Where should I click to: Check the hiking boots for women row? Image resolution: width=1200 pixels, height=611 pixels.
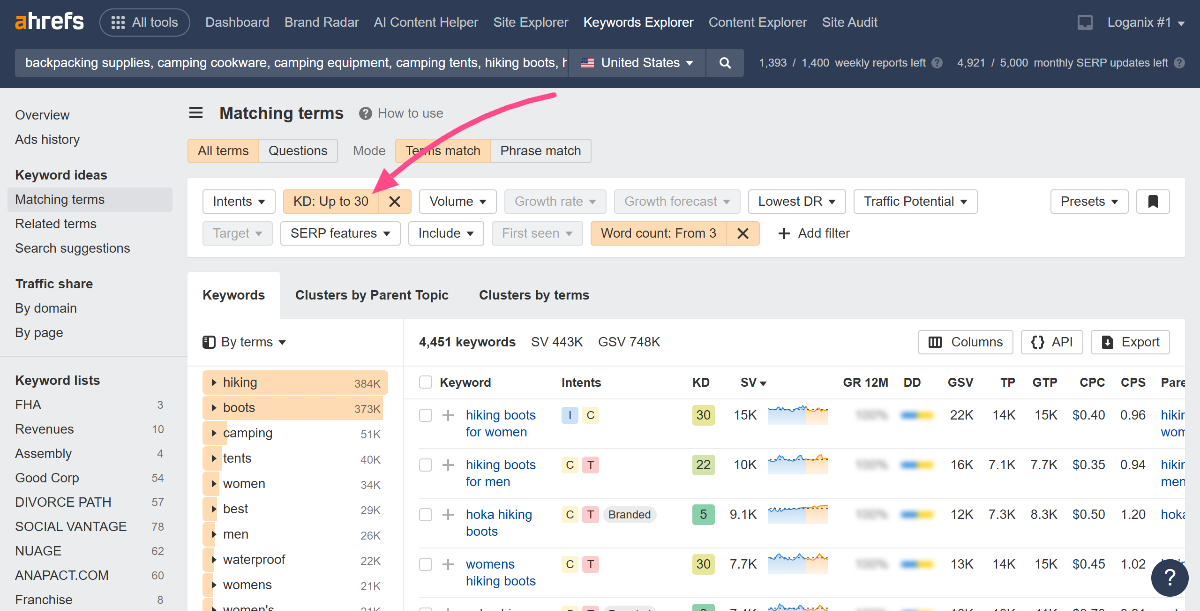(x=426, y=415)
